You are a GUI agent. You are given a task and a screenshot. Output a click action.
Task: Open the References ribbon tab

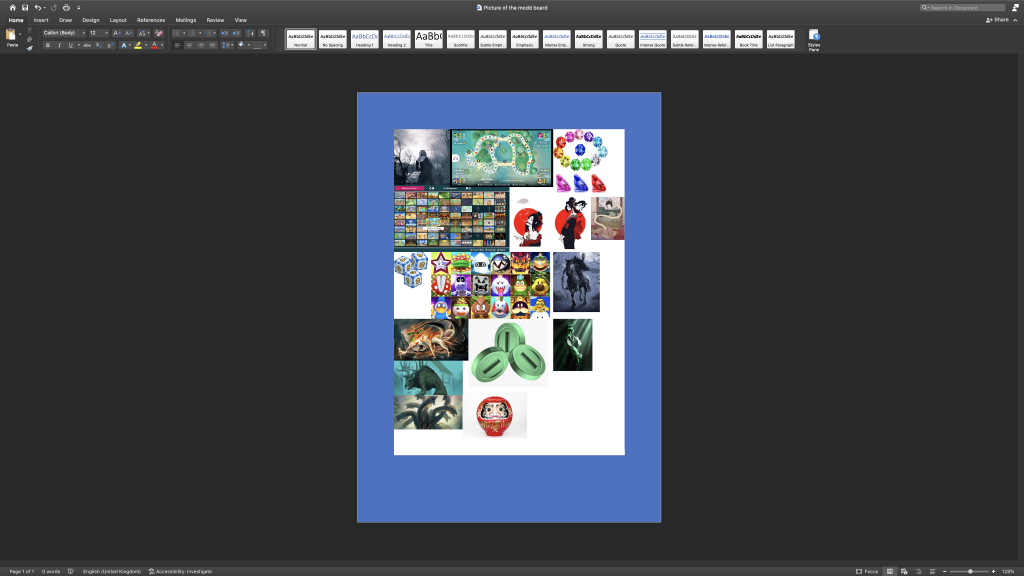point(151,20)
